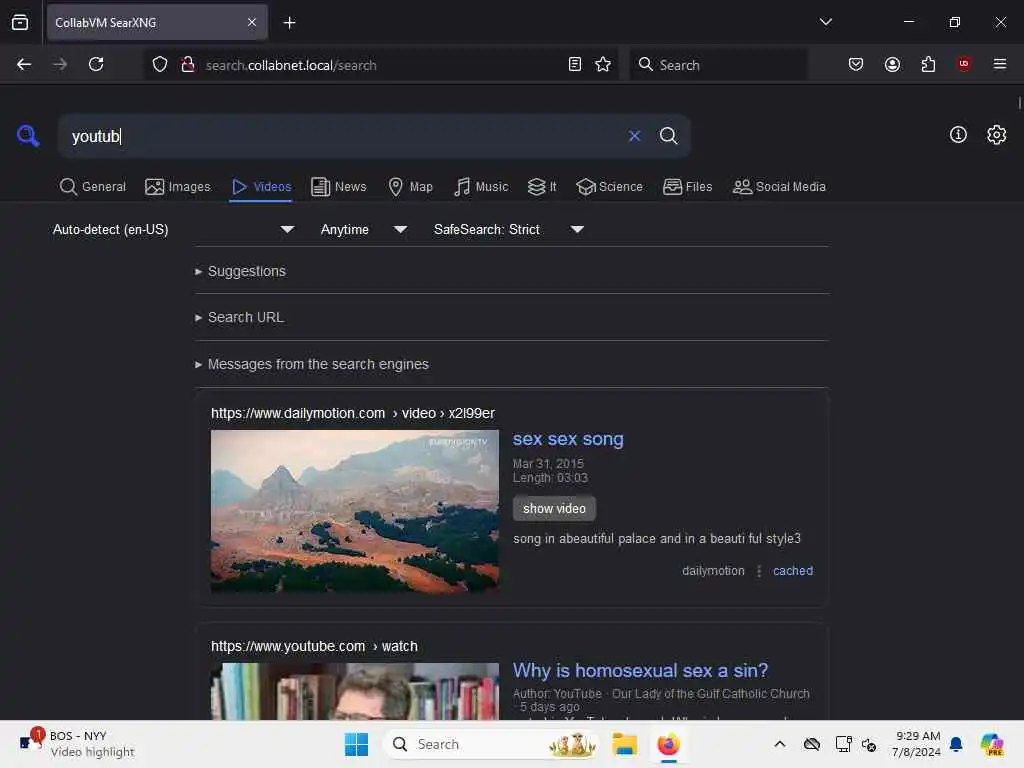The height and width of the screenshot is (768, 1024).
Task: Open the Pocket save icon
Action: pyautogui.click(x=856, y=64)
